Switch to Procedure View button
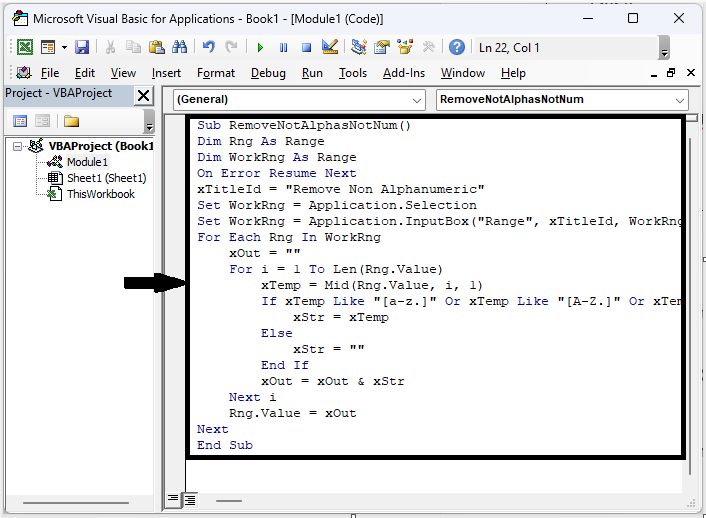 tap(173, 499)
